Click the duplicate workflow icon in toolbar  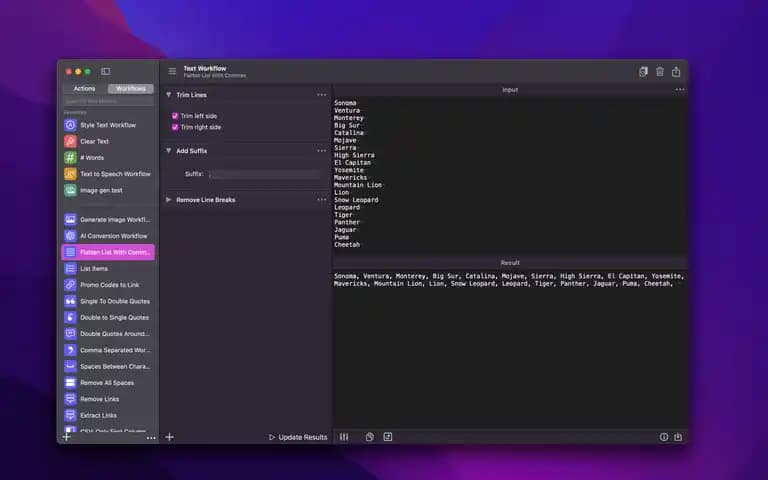point(643,72)
